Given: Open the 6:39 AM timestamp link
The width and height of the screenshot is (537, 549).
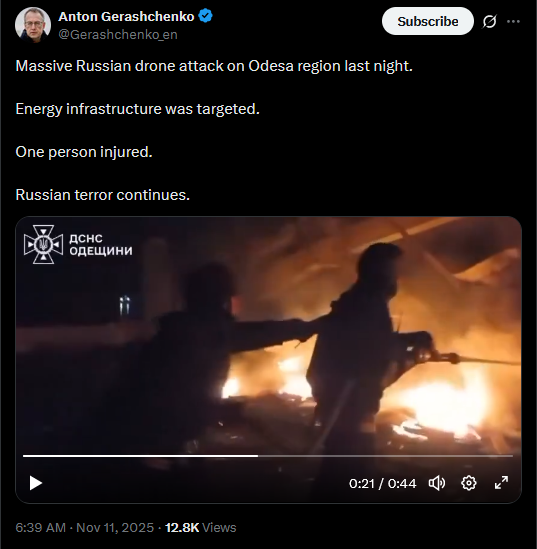Looking at the screenshot, I should click(x=41, y=528).
